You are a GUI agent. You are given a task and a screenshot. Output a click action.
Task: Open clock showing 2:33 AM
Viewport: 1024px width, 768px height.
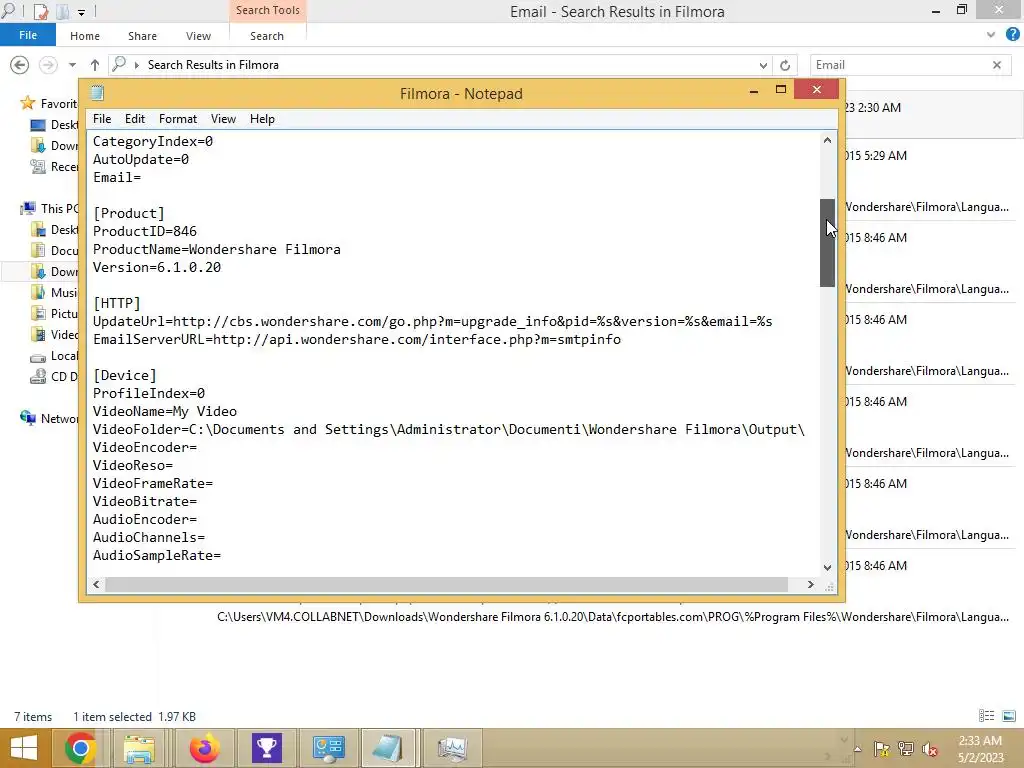coord(980,749)
